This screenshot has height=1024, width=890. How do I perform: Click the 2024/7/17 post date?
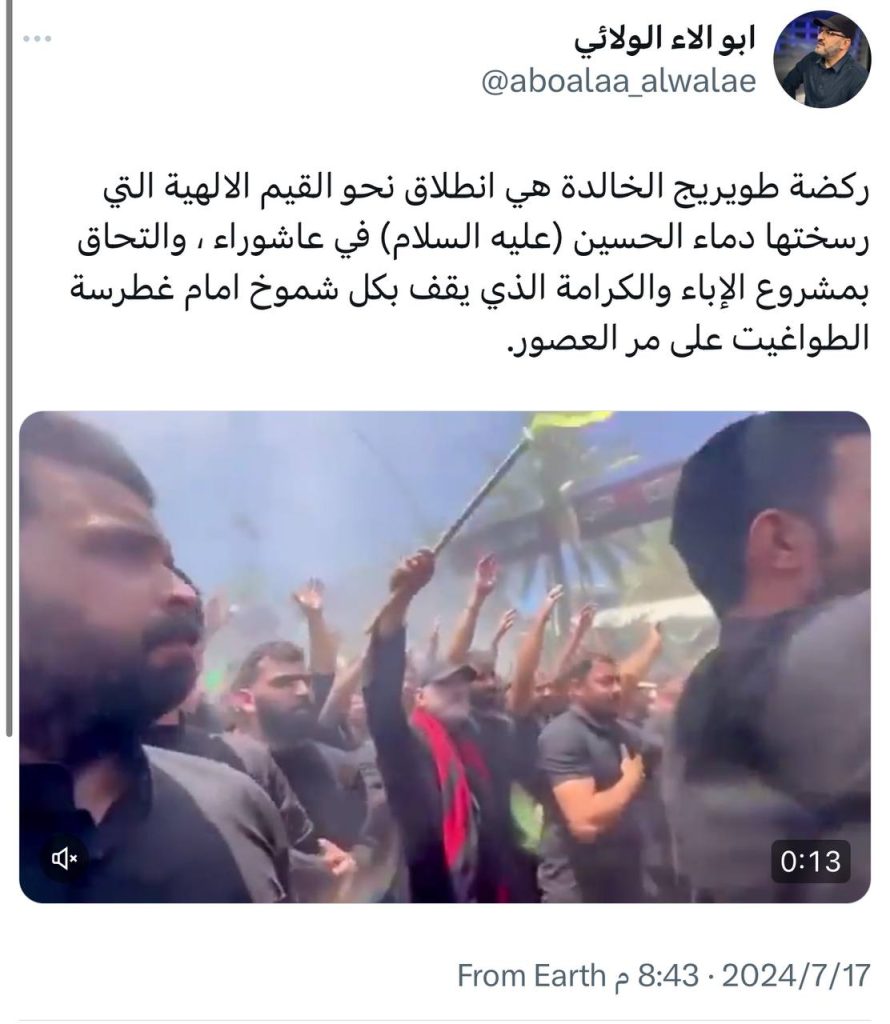click(x=797, y=976)
